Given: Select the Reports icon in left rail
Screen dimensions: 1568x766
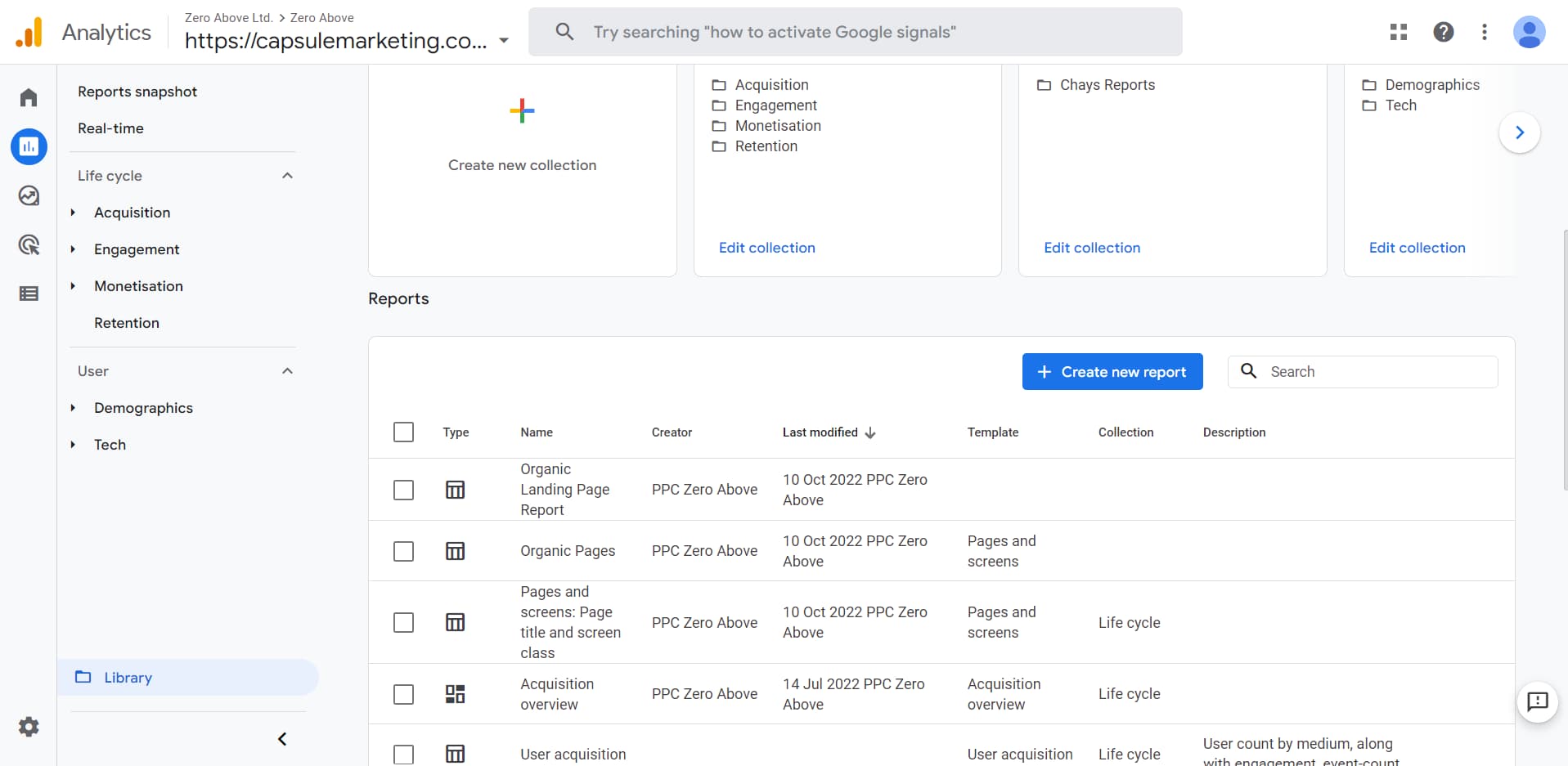Looking at the screenshot, I should click(x=29, y=147).
